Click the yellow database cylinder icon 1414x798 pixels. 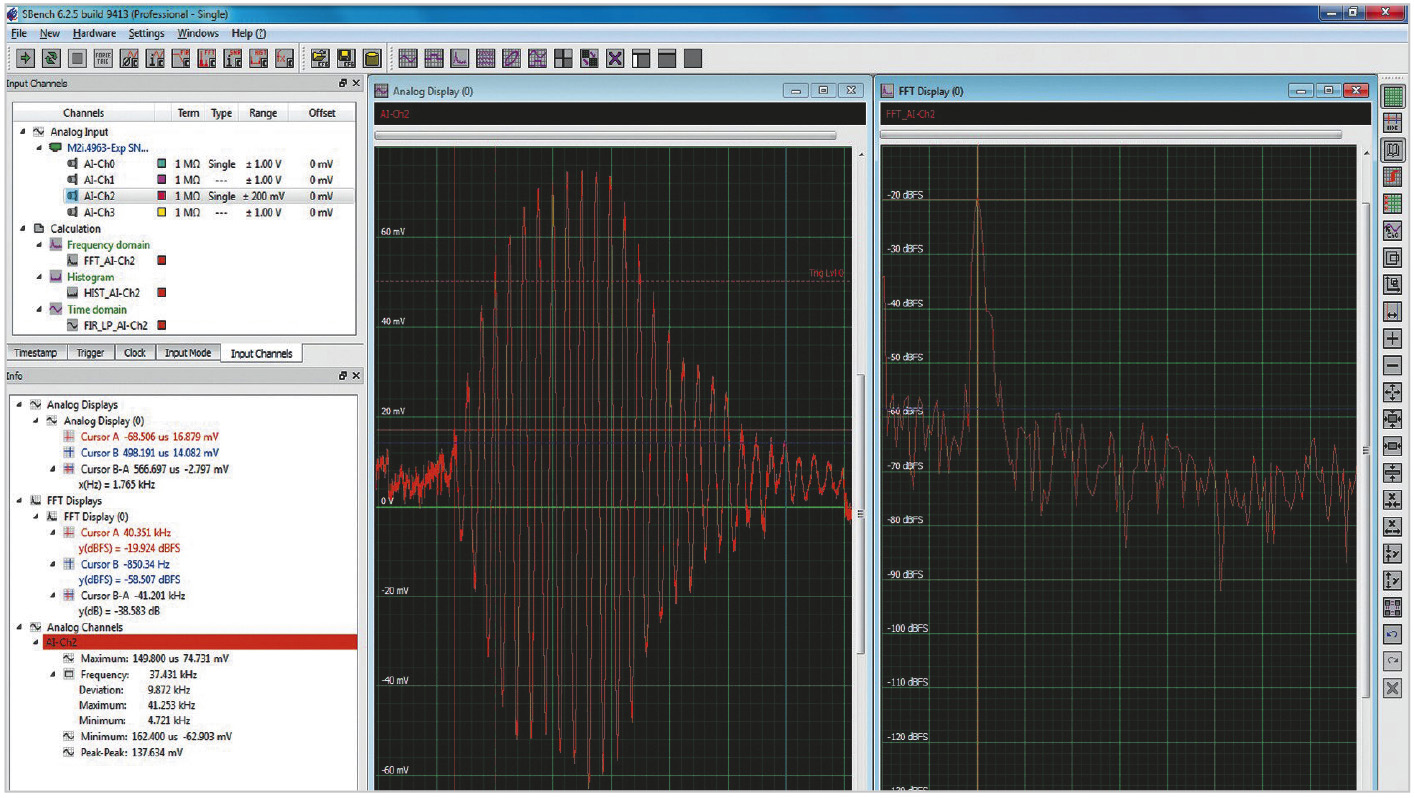(x=372, y=58)
